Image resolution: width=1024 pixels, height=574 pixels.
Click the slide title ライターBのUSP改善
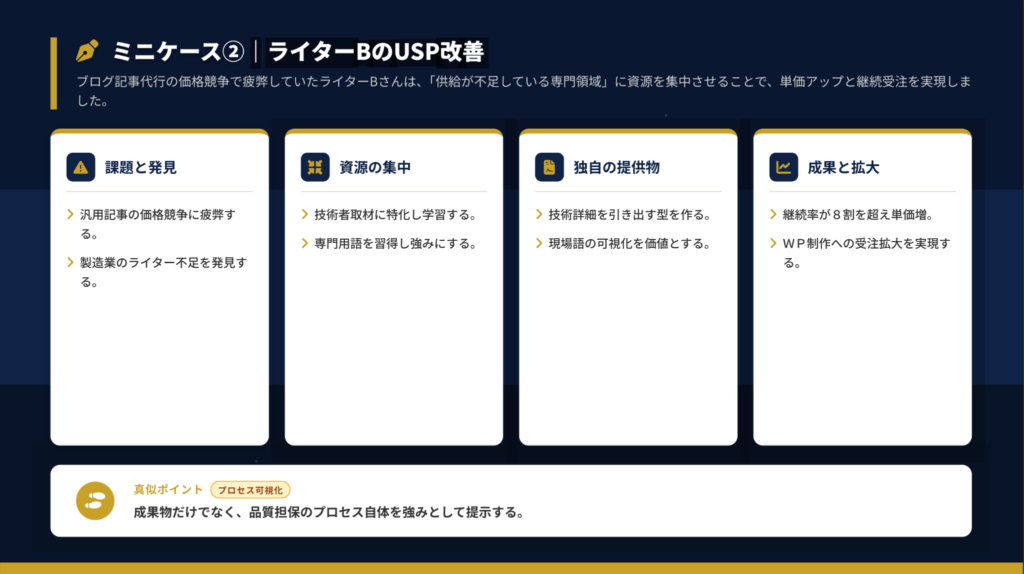[376, 51]
